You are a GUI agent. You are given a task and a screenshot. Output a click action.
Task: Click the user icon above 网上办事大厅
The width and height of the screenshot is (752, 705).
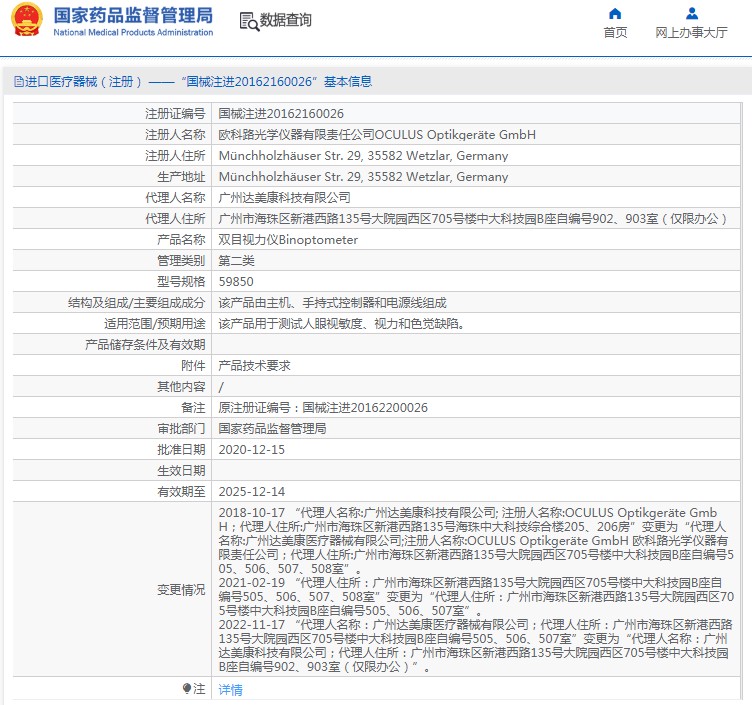(x=691, y=13)
